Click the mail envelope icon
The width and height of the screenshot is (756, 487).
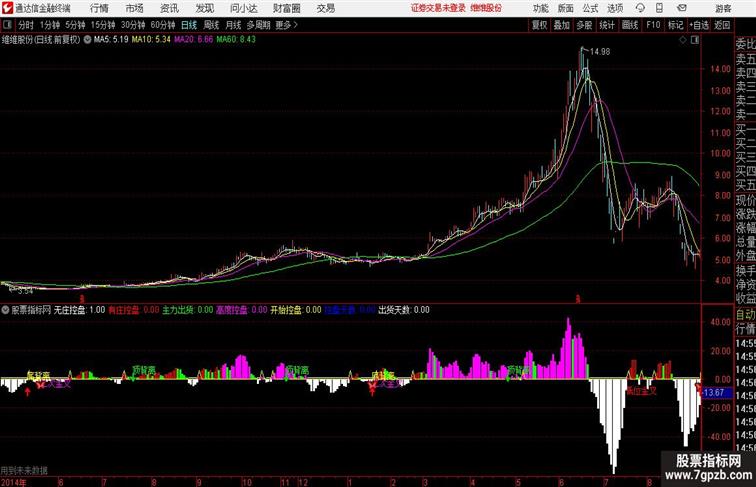[x=681, y=8]
